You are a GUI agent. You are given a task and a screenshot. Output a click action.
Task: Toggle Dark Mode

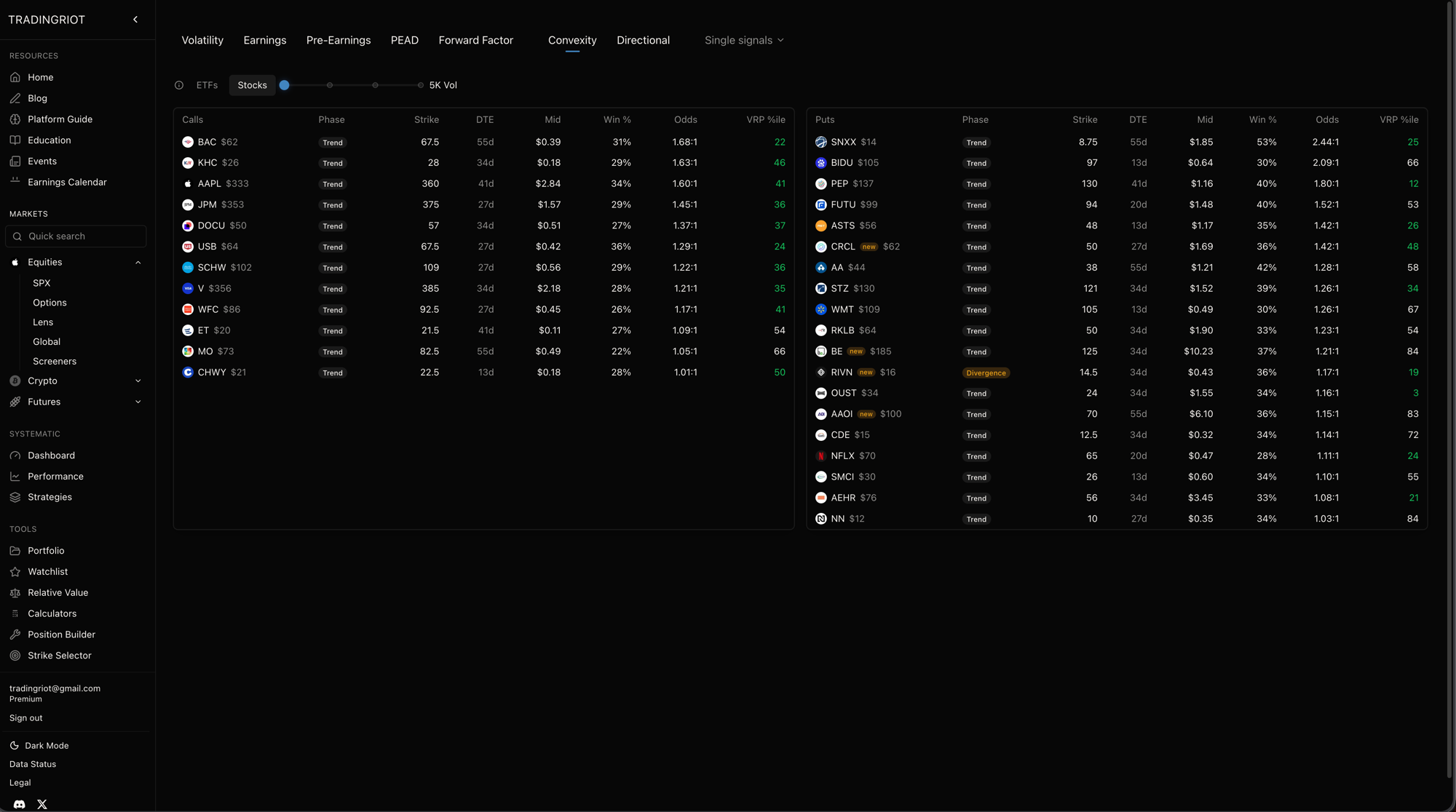pyautogui.click(x=39, y=746)
